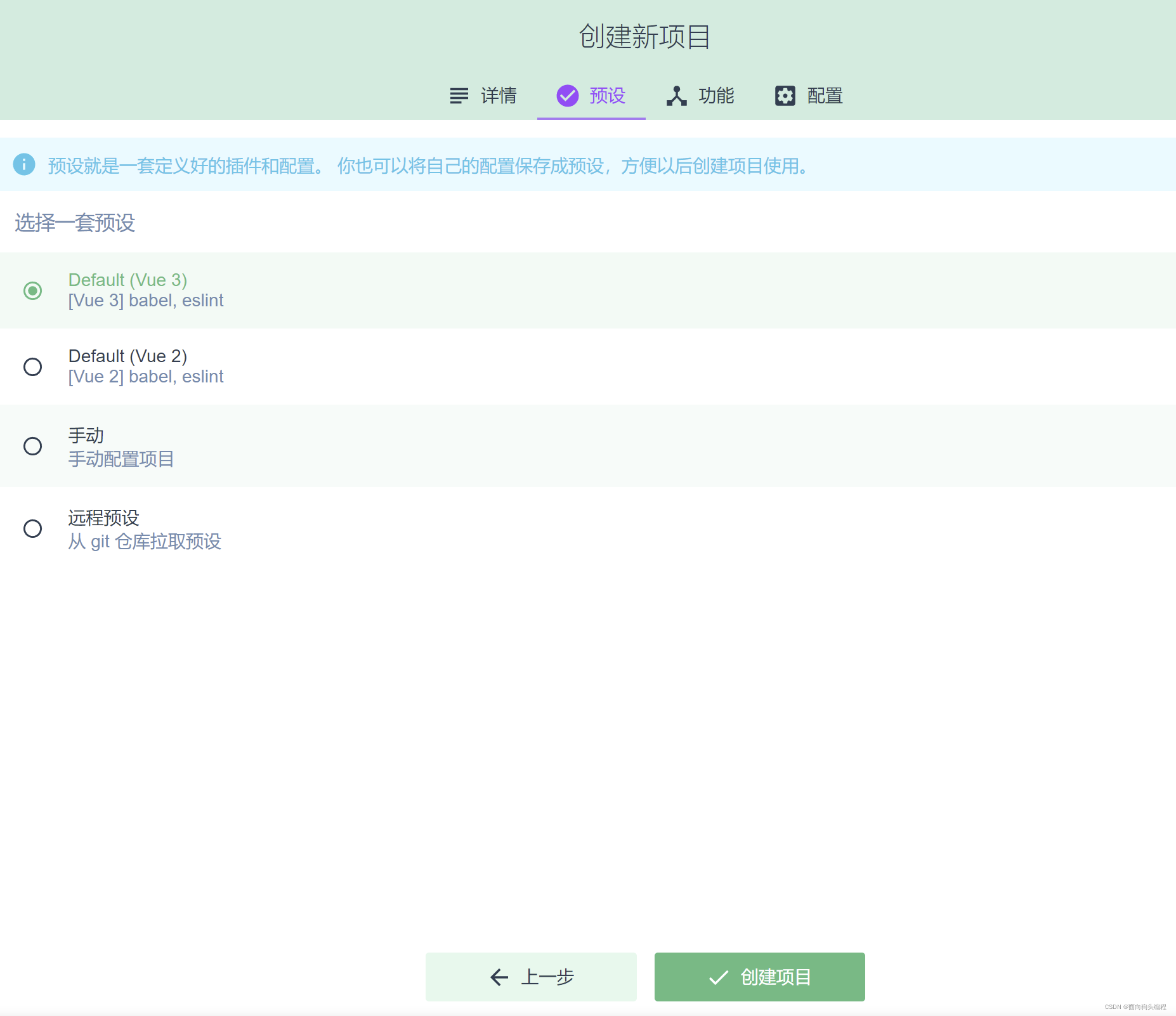Viewport: 1176px width, 1016px height.
Task: Click the 功能 plugin person icon
Action: coord(677,96)
